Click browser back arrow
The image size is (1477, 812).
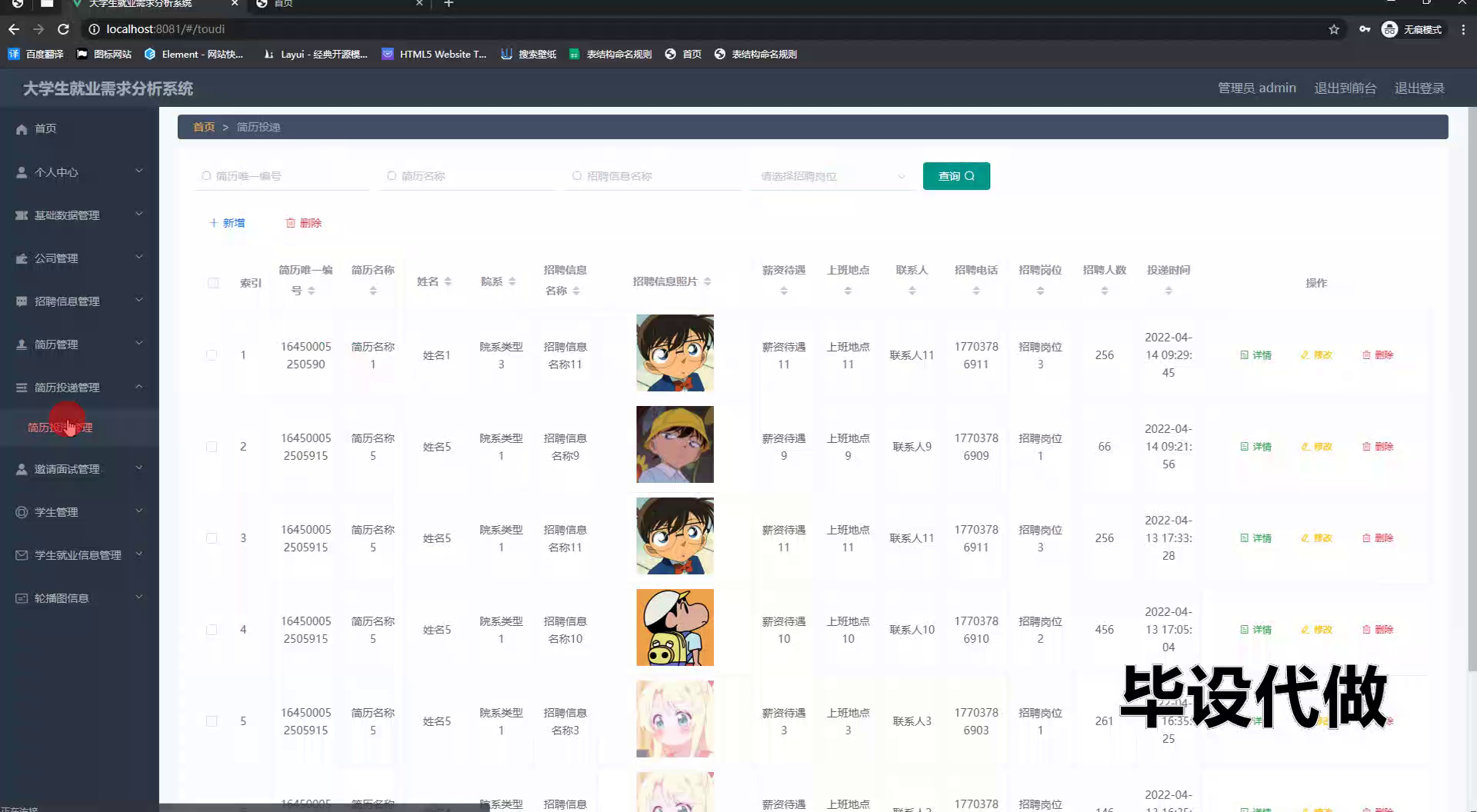14,29
